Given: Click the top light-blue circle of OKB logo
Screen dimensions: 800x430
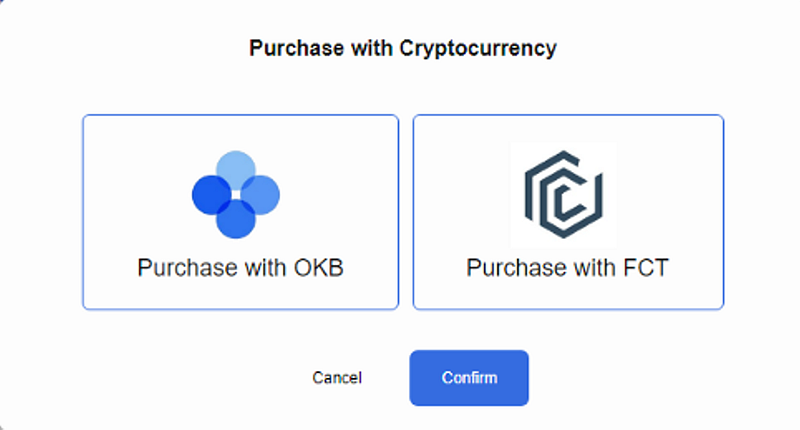Looking at the screenshot, I should [236, 170].
